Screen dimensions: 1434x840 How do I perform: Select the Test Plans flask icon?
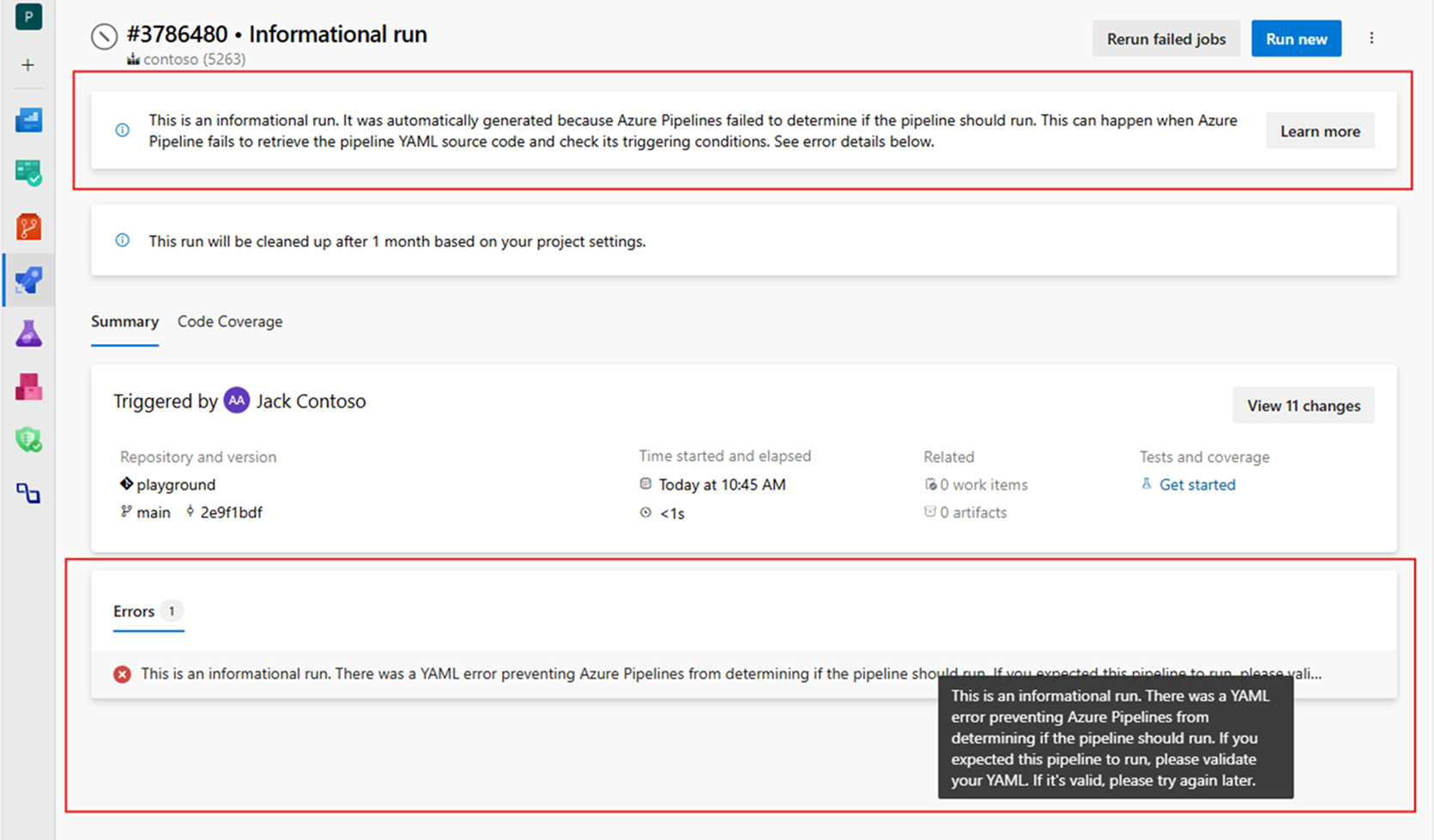tap(28, 333)
